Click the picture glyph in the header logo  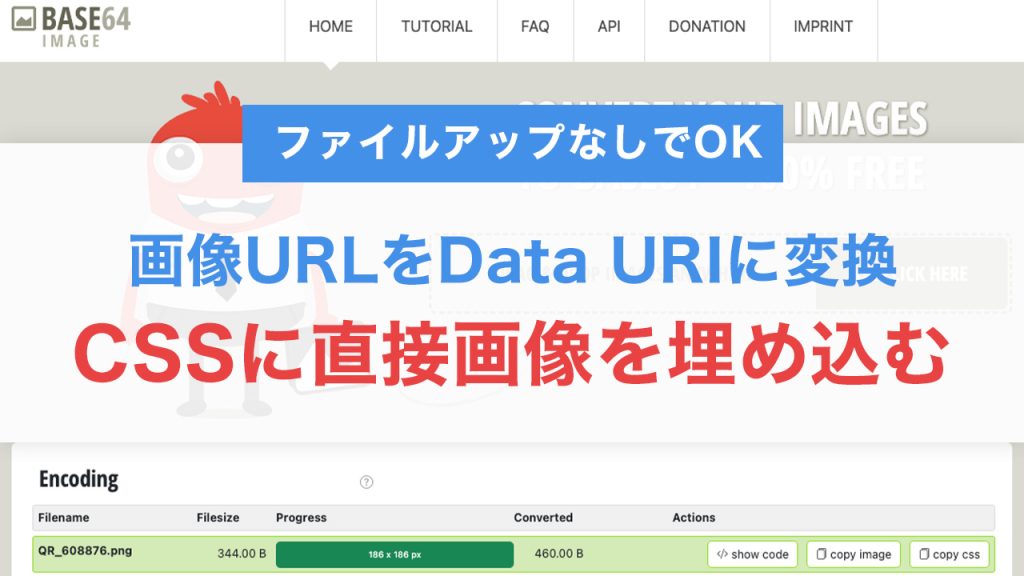(24, 18)
